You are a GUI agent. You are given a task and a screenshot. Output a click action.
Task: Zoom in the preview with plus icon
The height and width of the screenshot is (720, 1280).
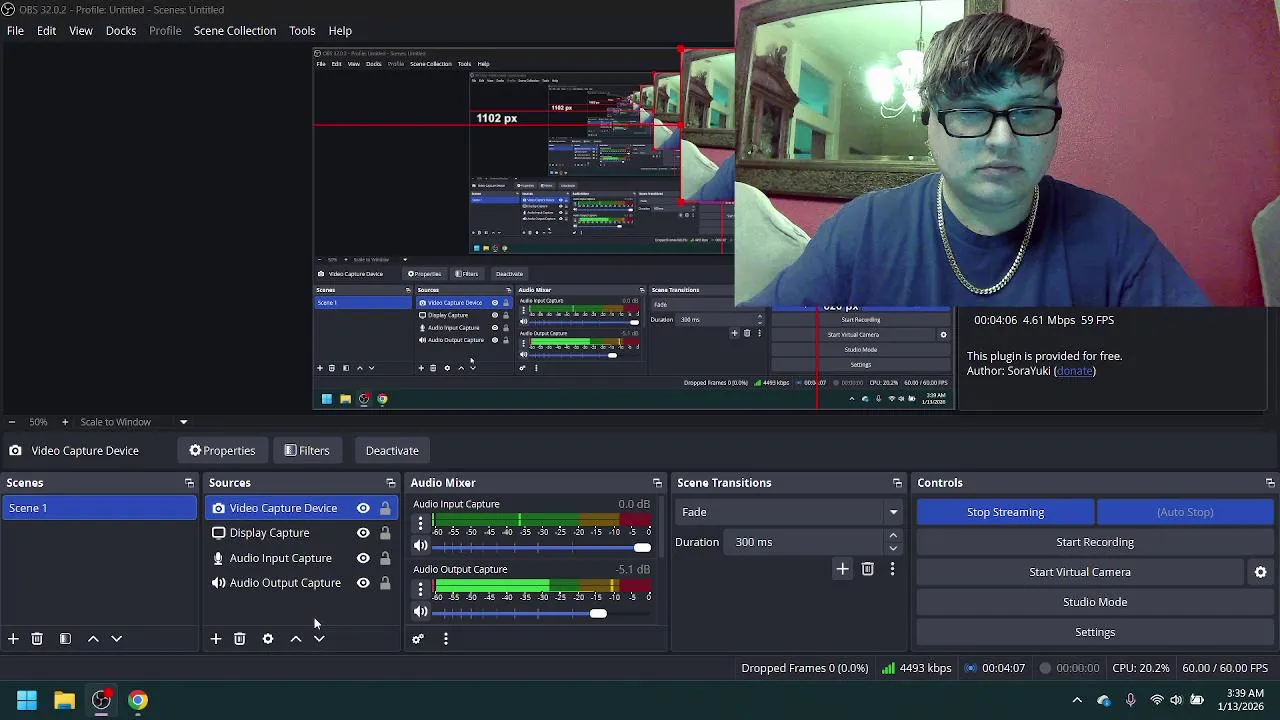(x=65, y=422)
